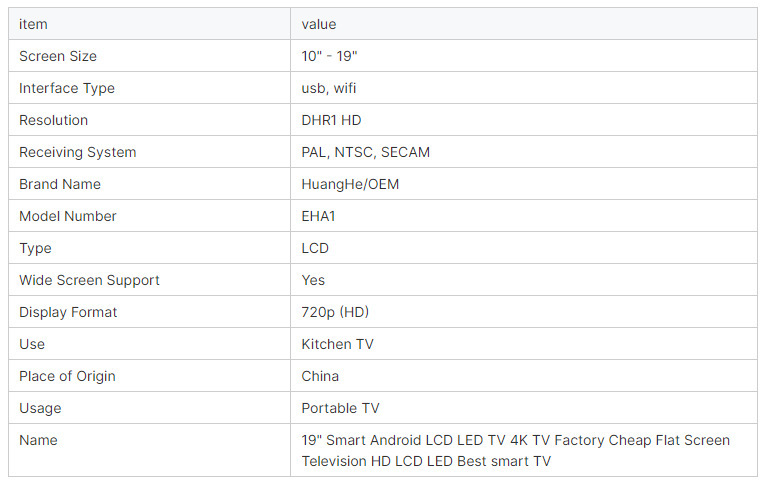Select the Place of Origin label
The width and height of the screenshot is (766, 485).
coord(67,376)
